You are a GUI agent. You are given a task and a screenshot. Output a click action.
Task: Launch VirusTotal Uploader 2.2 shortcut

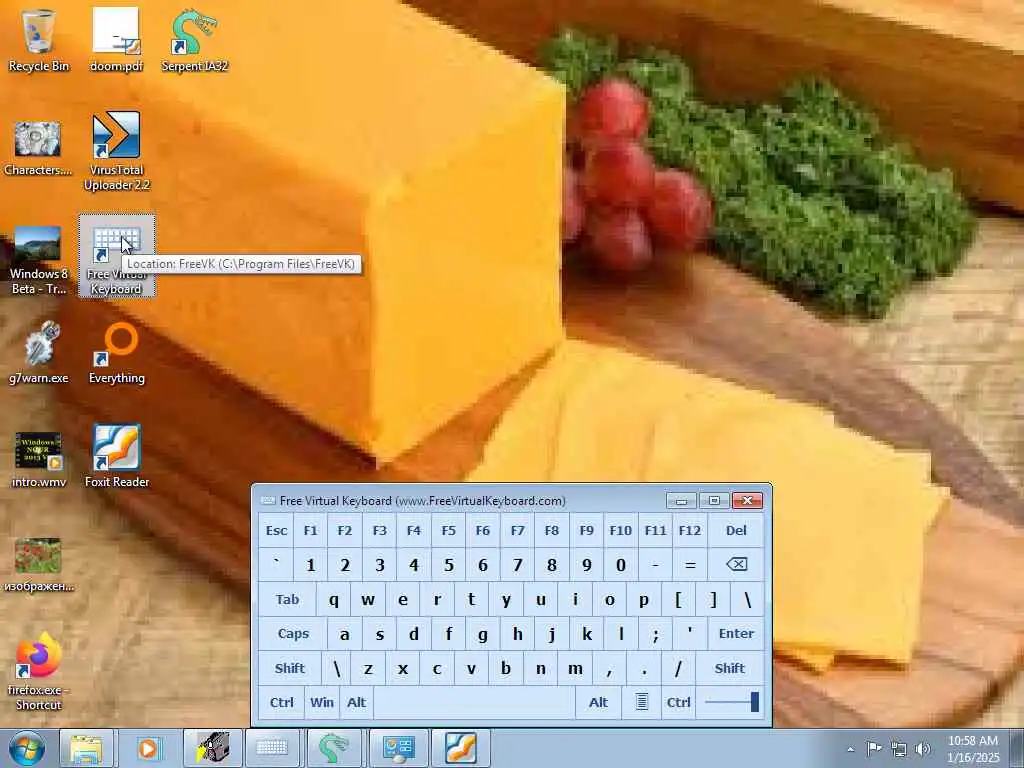116,152
